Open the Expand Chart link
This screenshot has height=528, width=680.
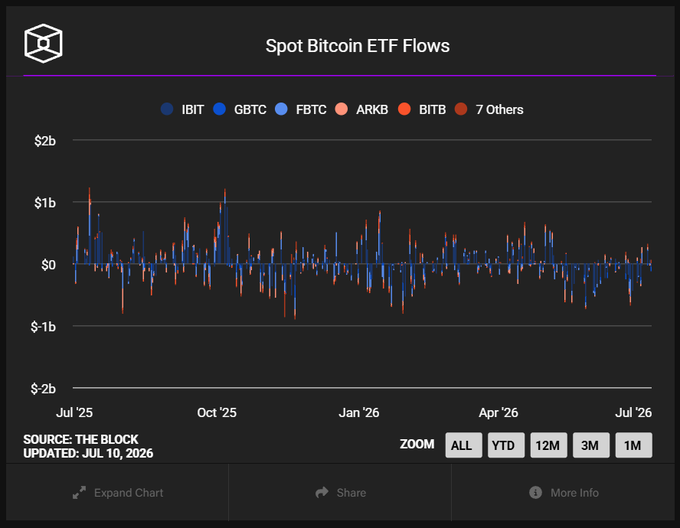[128, 493]
